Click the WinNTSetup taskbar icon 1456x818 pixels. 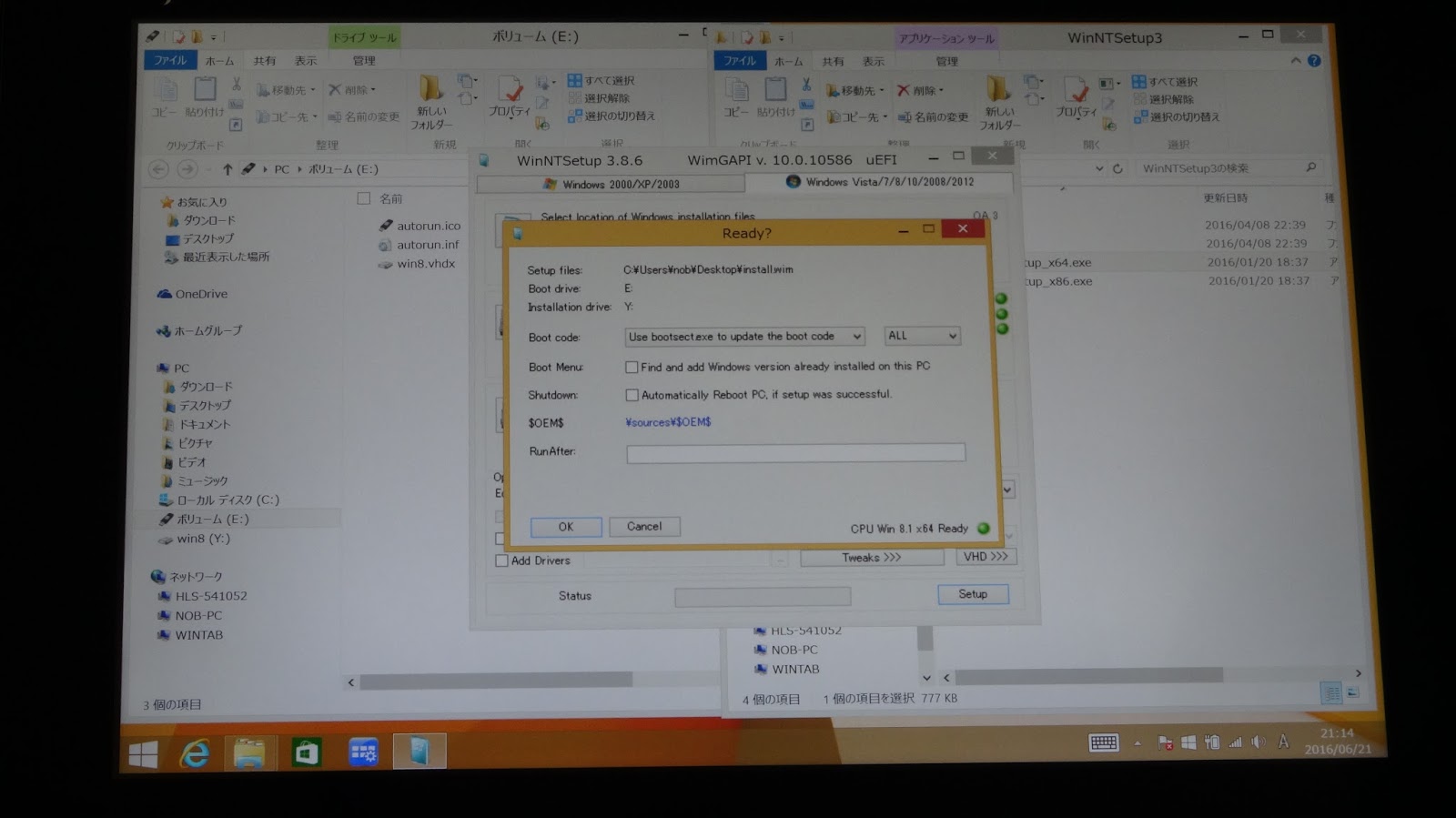[420, 752]
